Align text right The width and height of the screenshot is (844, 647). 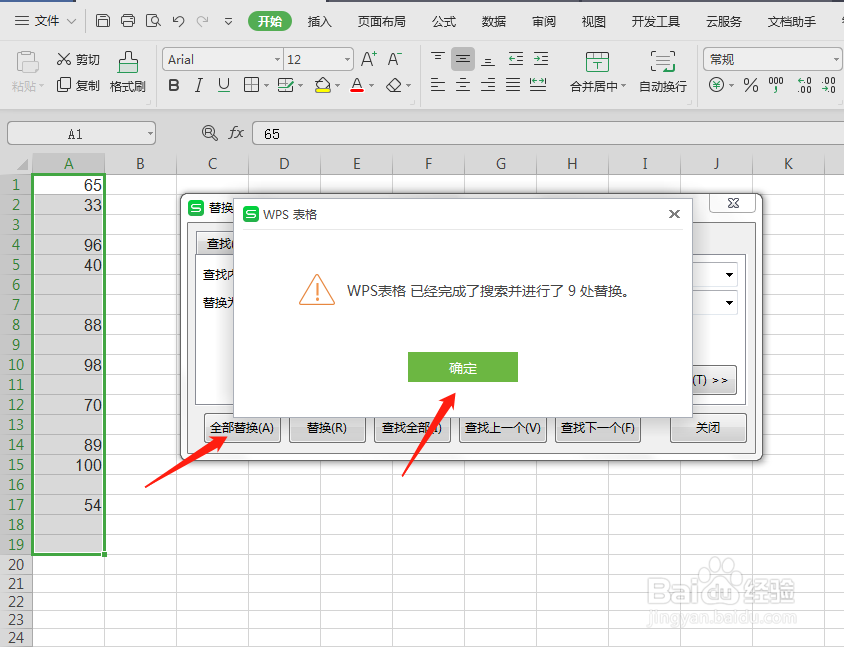(488, 85)
